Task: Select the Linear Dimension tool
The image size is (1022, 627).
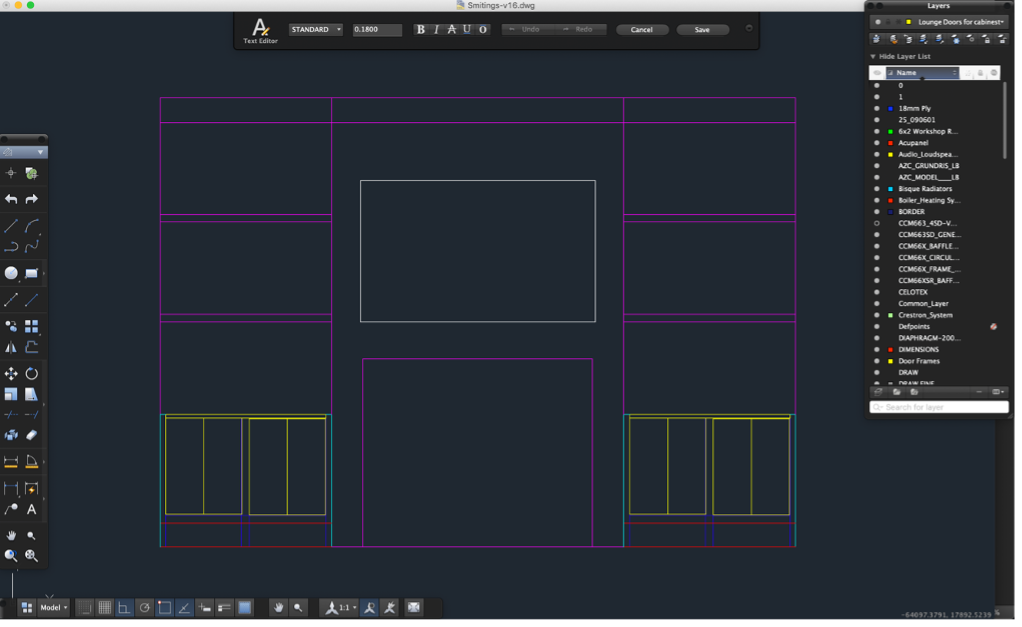Action: click(11, 461)
